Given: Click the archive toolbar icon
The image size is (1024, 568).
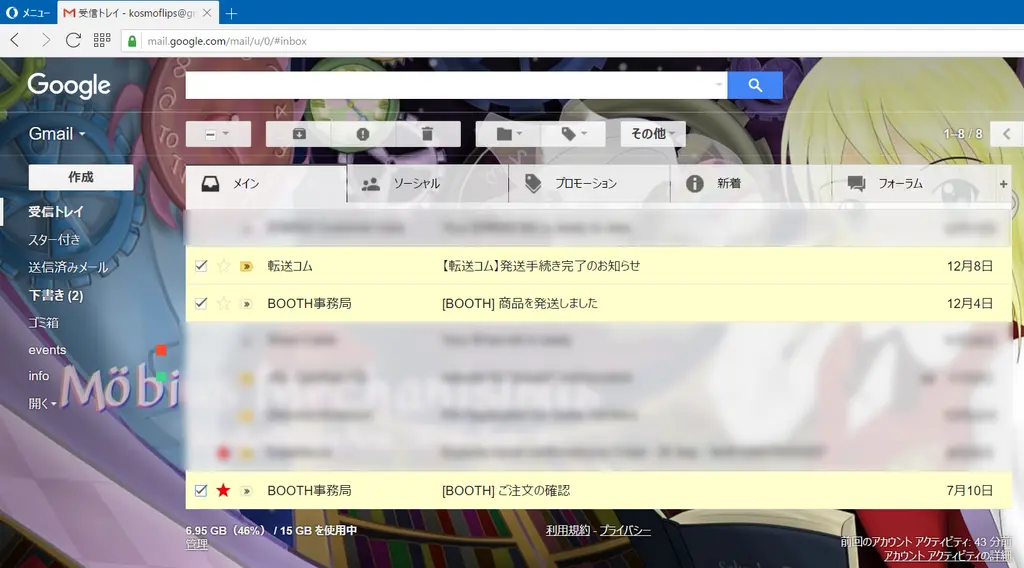Looking at the screenshot, I should click(x=298, y=134).
